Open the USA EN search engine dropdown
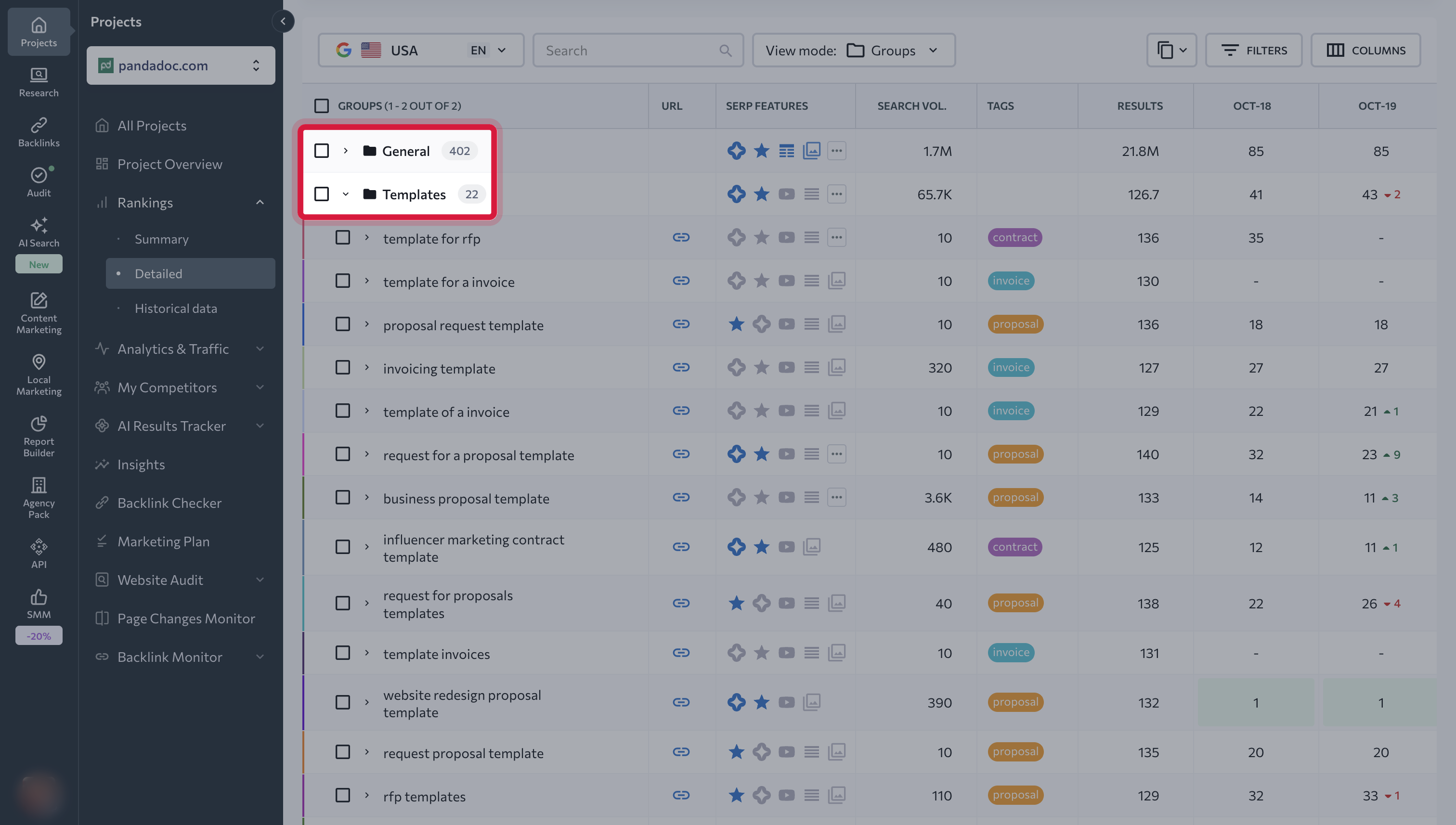The height and width of the screenshot is (825, 1456). [421, 51]
